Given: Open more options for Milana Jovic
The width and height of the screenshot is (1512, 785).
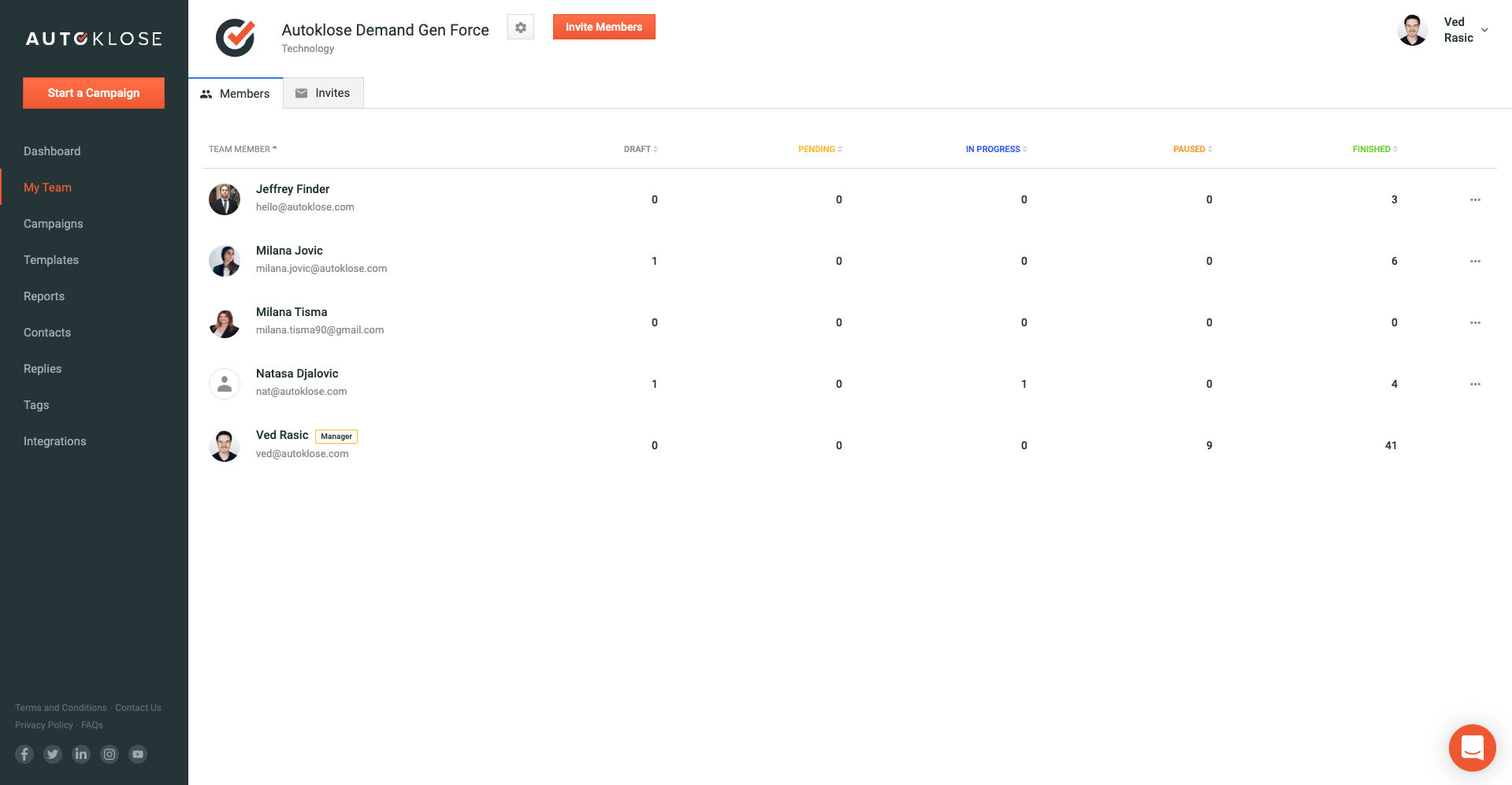Looking at the screenshot, I should pos(1475,261).
